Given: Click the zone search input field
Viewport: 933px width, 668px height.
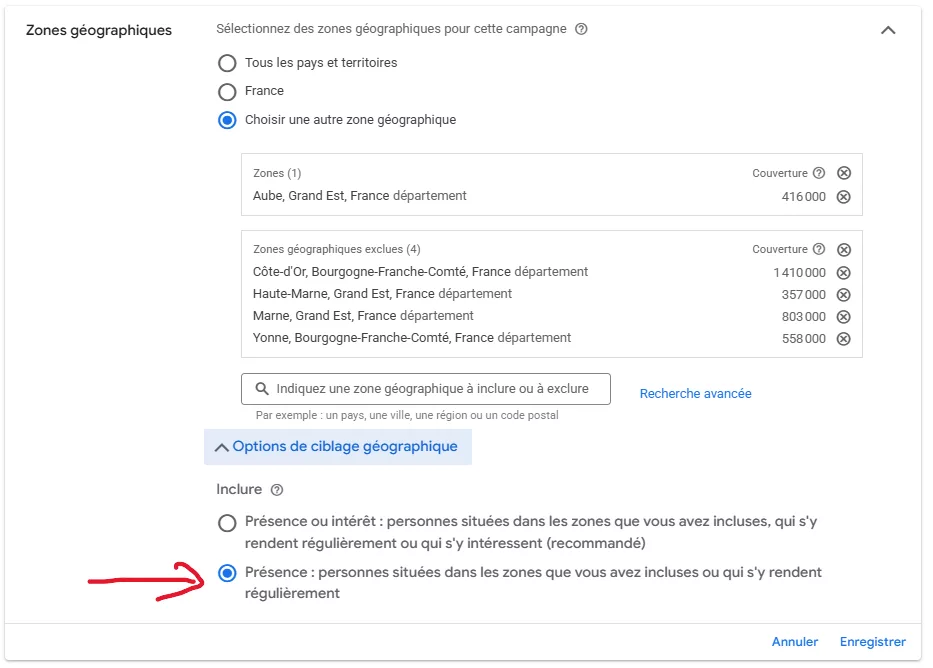Looking at the screenshot, I should (430, 388).
